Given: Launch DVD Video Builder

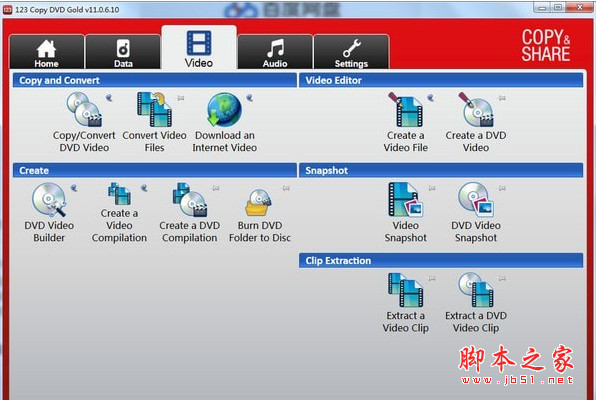Looking at the screenshot, I should pos(49,212).
